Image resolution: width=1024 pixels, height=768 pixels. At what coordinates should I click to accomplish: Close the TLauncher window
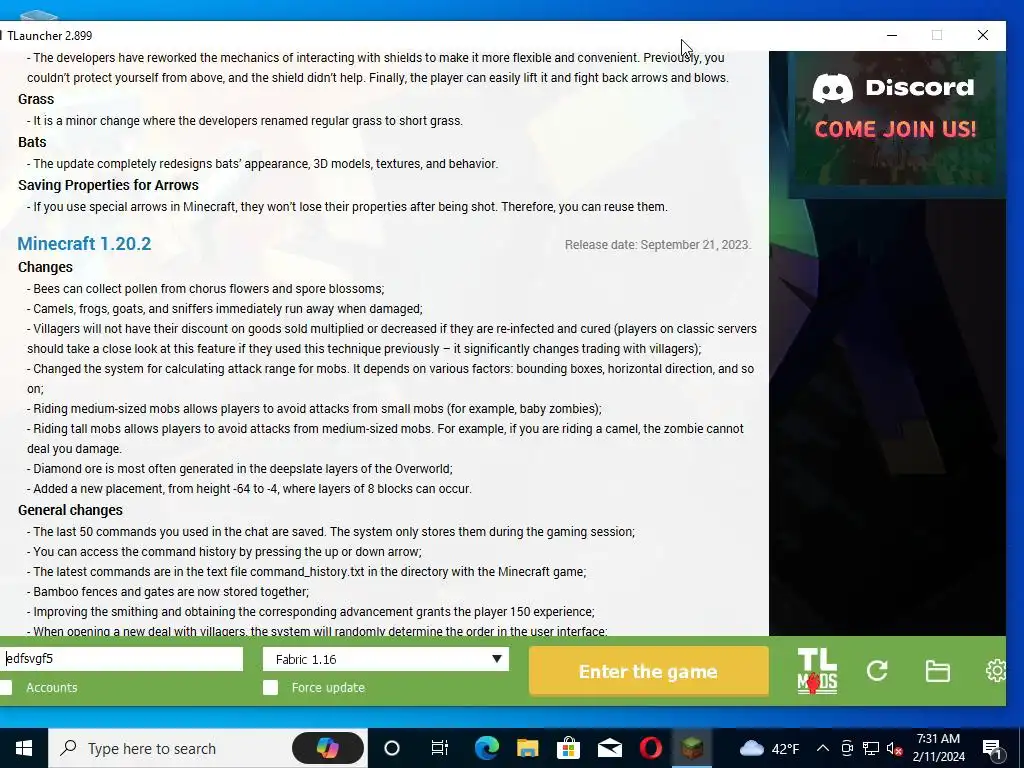click(x=983, y=35)
